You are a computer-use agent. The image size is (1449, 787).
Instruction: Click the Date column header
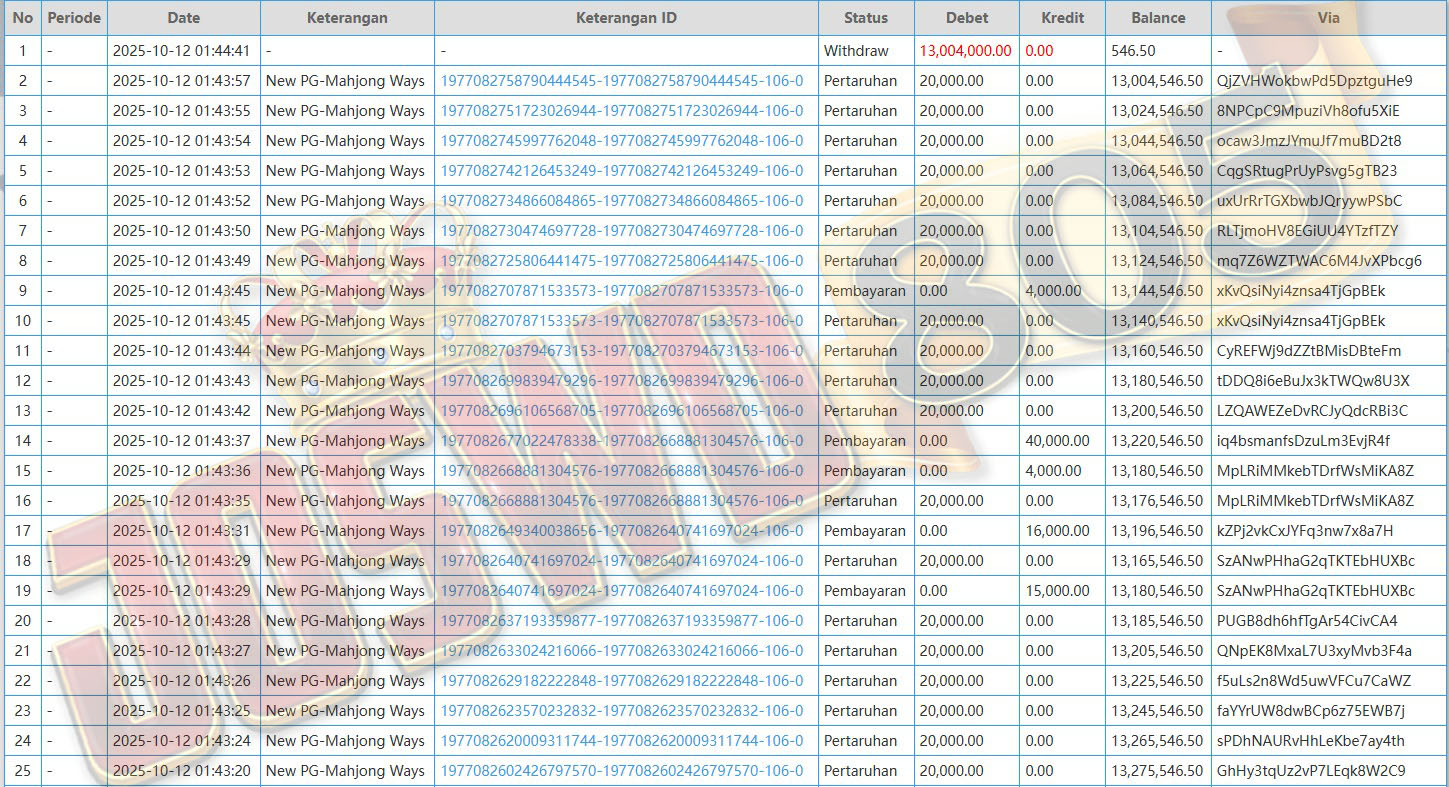coord(183,18)
